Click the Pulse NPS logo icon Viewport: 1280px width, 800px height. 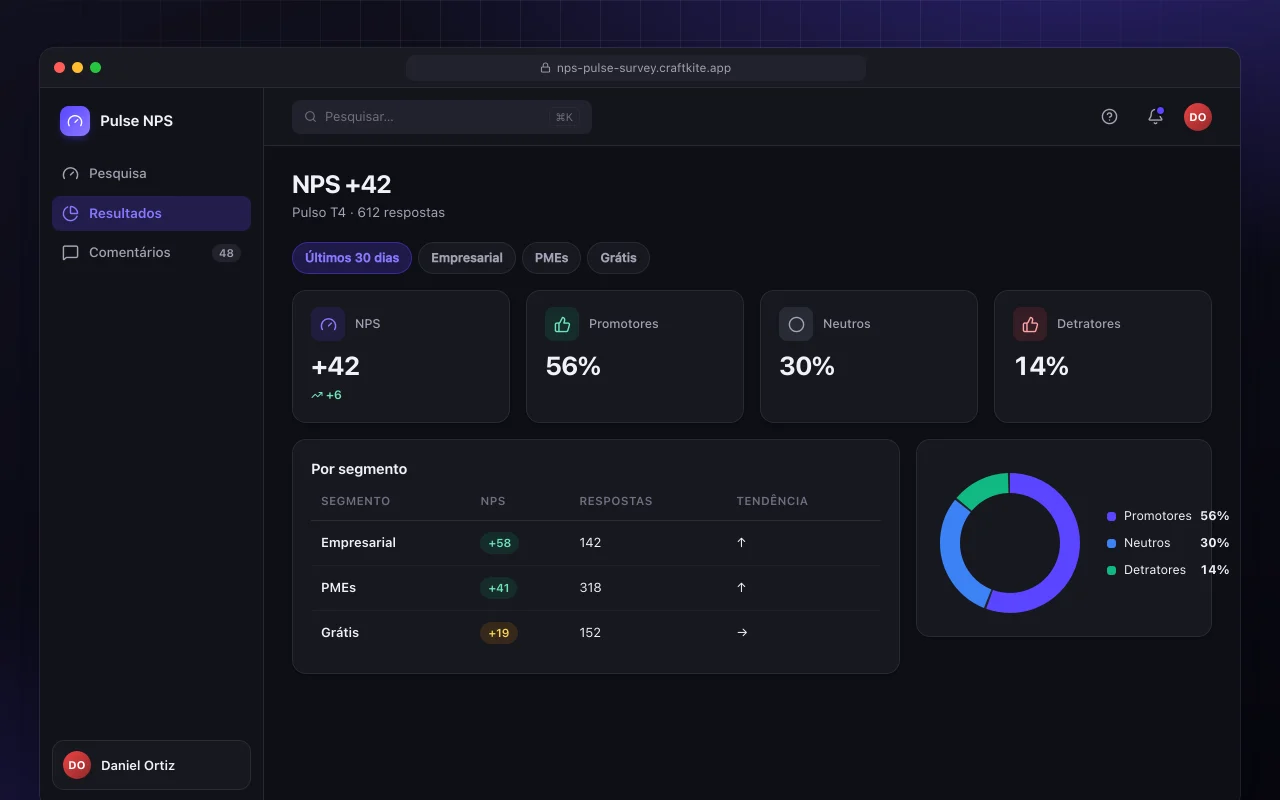[x=75, y=121]
